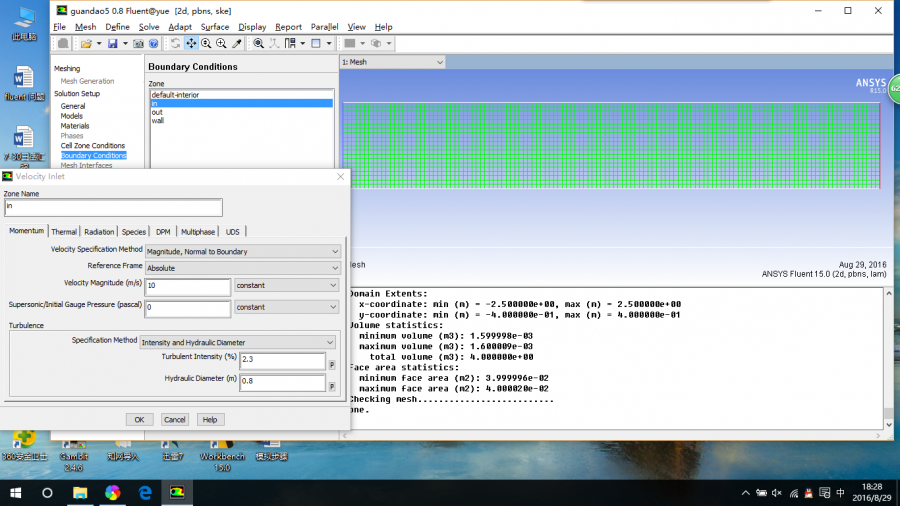Open the Reference Frame dropdown
The height and width of the screenshot is (506, 900).
coord(243,268)
